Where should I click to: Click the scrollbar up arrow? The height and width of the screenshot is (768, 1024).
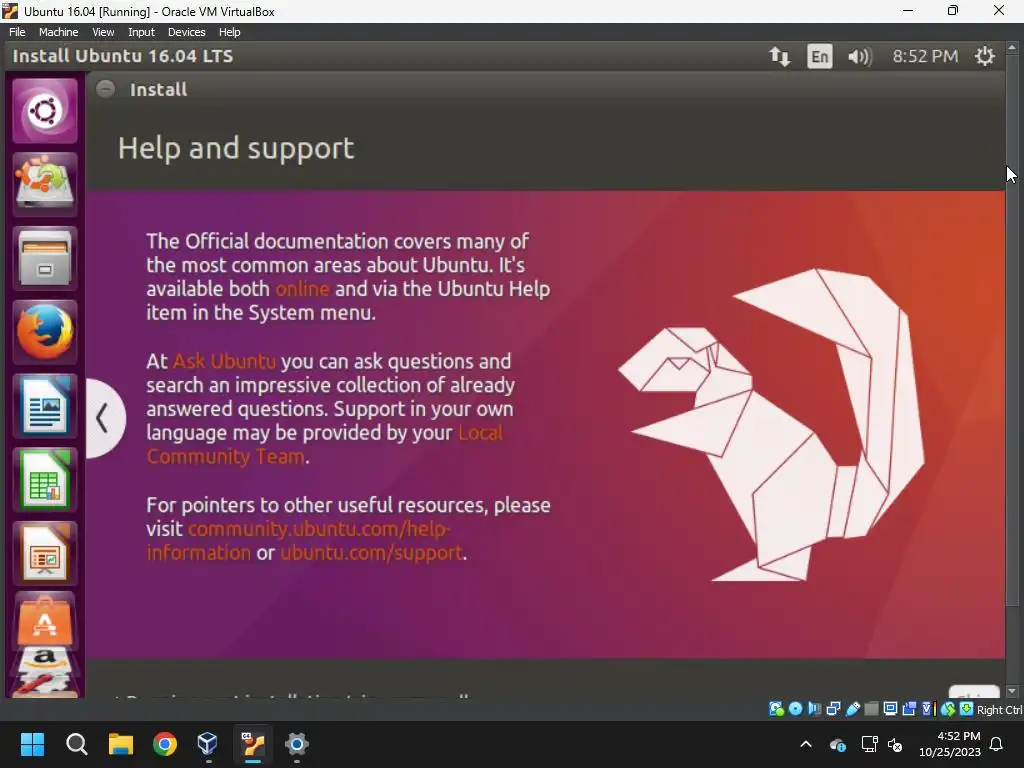[x=1012, y=48]
